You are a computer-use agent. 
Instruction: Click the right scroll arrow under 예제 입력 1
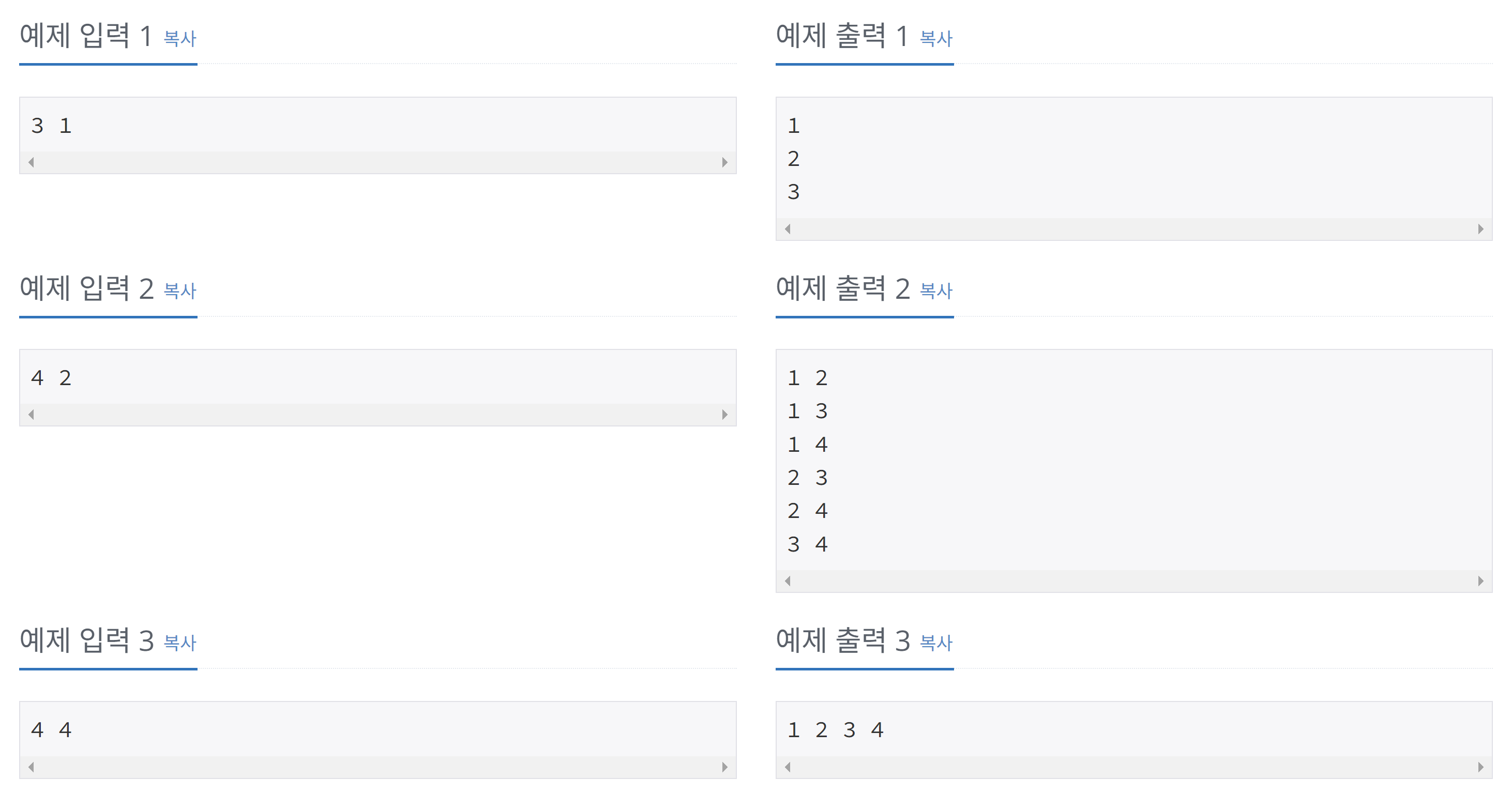724,162
